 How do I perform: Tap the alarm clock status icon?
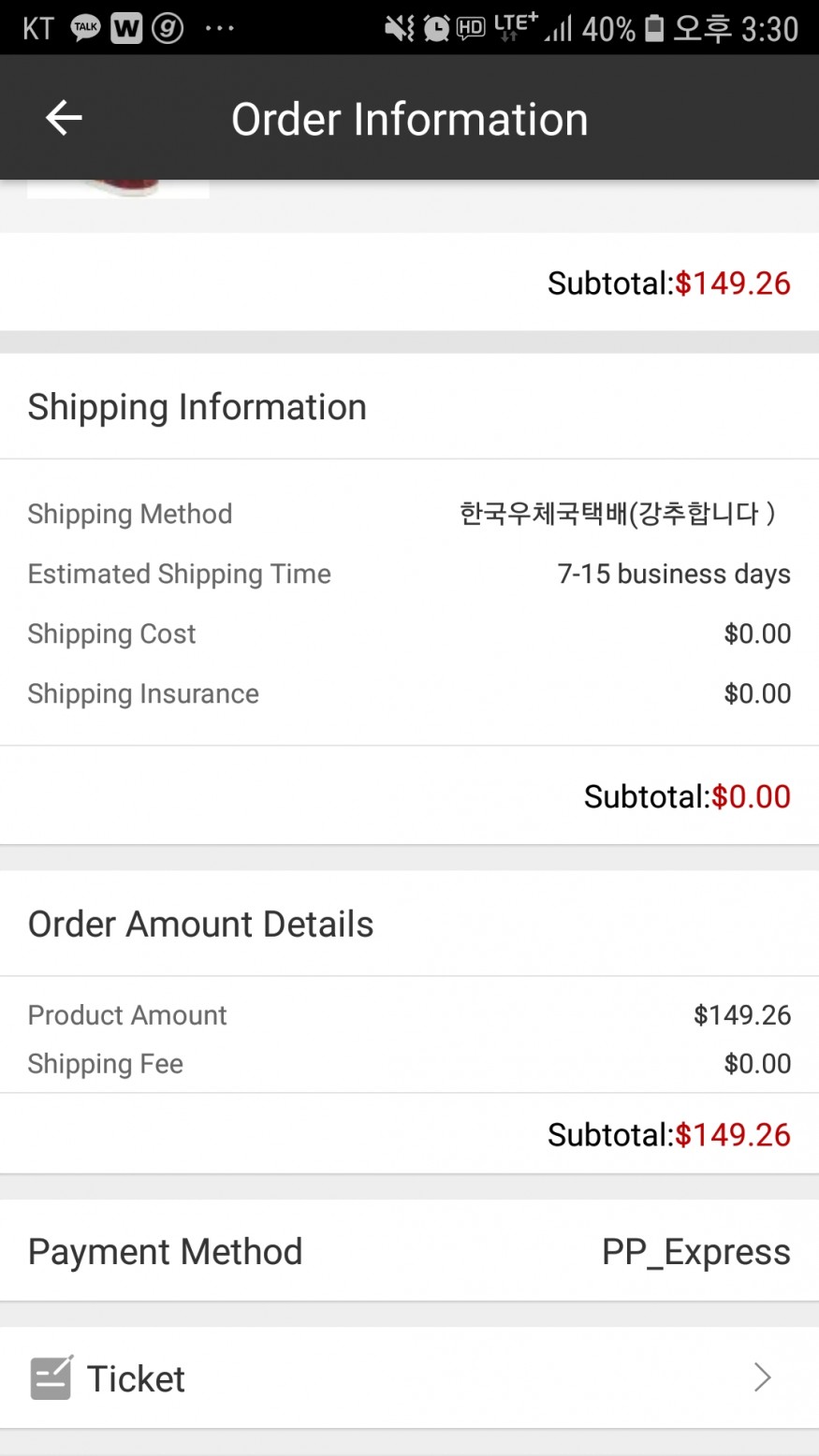click(x=435, y=28)
